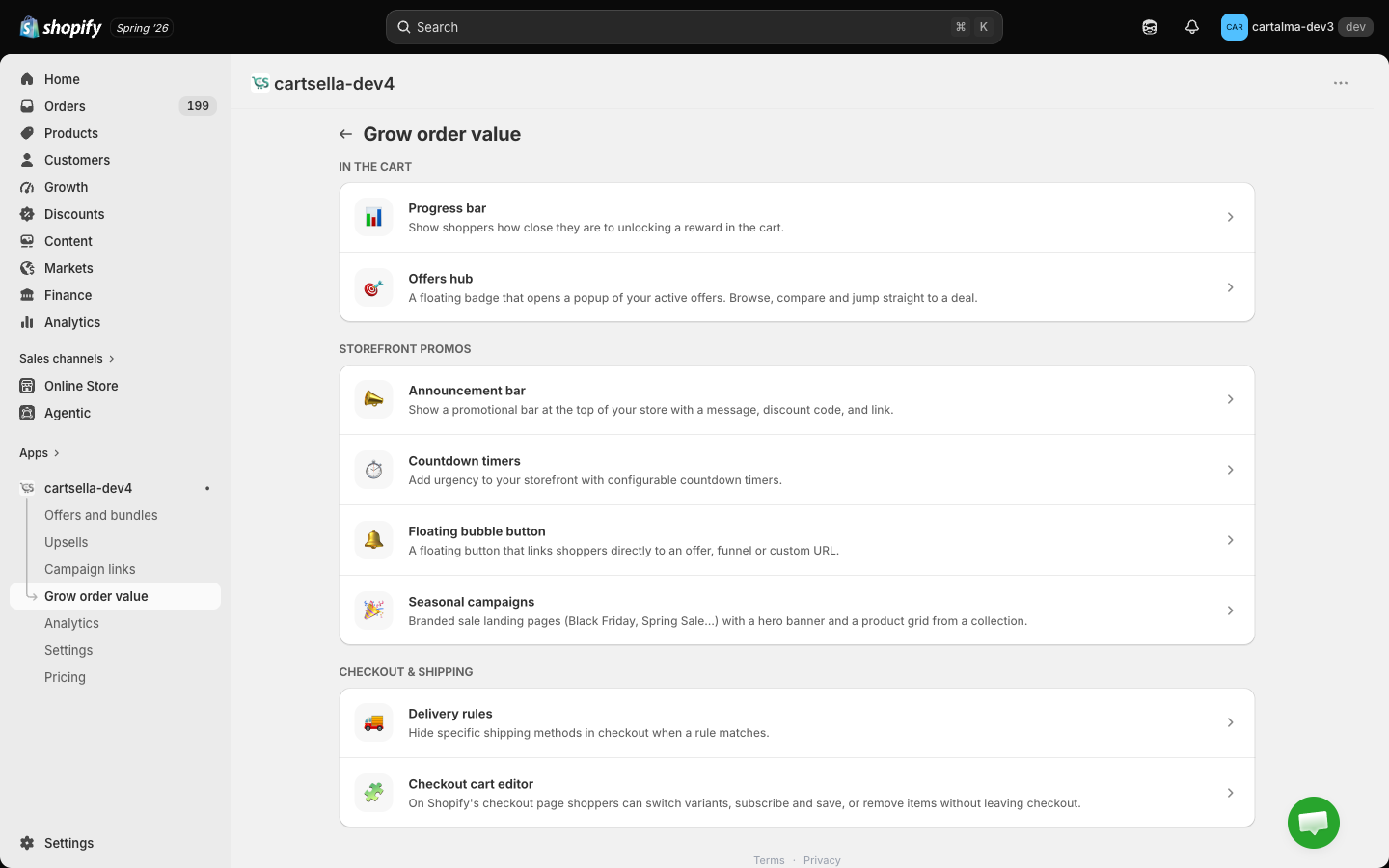
Task: Click the Settings gear icon at sidebar bottom
Action: coord(27,843)
